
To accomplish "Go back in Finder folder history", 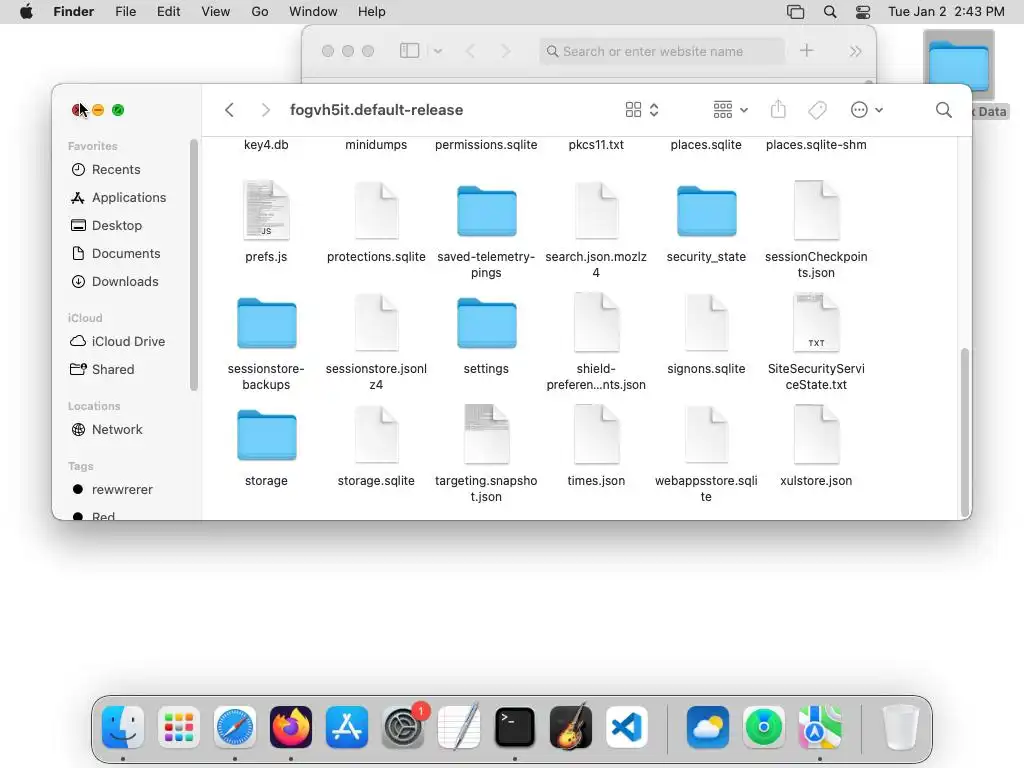I will [229, 110].
